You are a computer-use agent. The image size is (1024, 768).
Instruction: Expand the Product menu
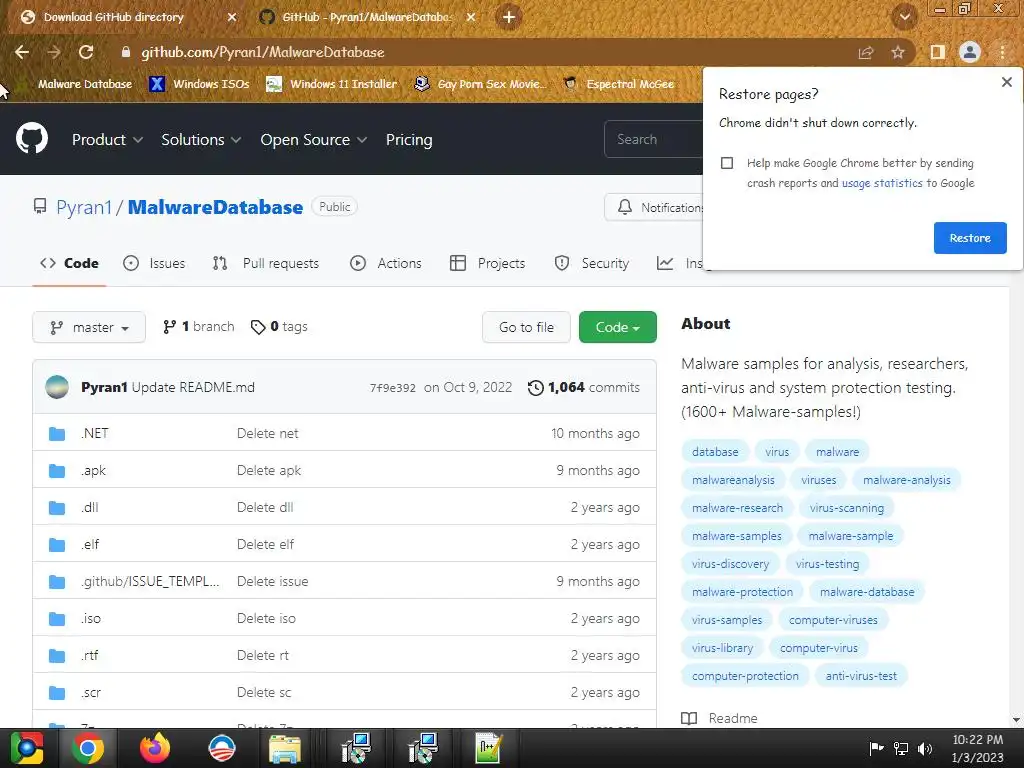point(107,140)
